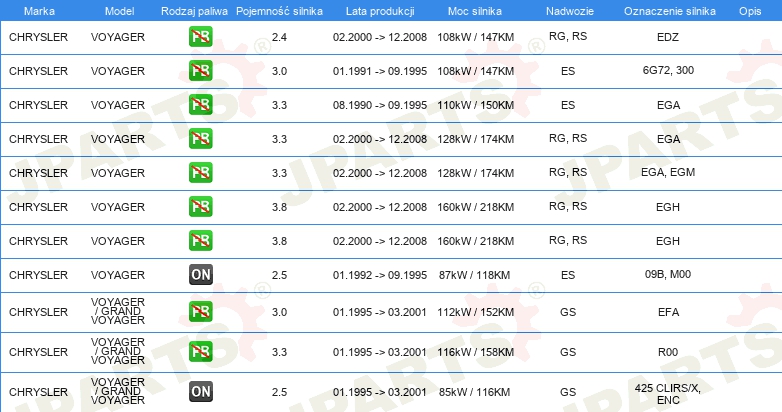
Task: Click CHRYSLER in the 425 CLIRS/X row
Action: pyautogui.click(x=38, y=392)
